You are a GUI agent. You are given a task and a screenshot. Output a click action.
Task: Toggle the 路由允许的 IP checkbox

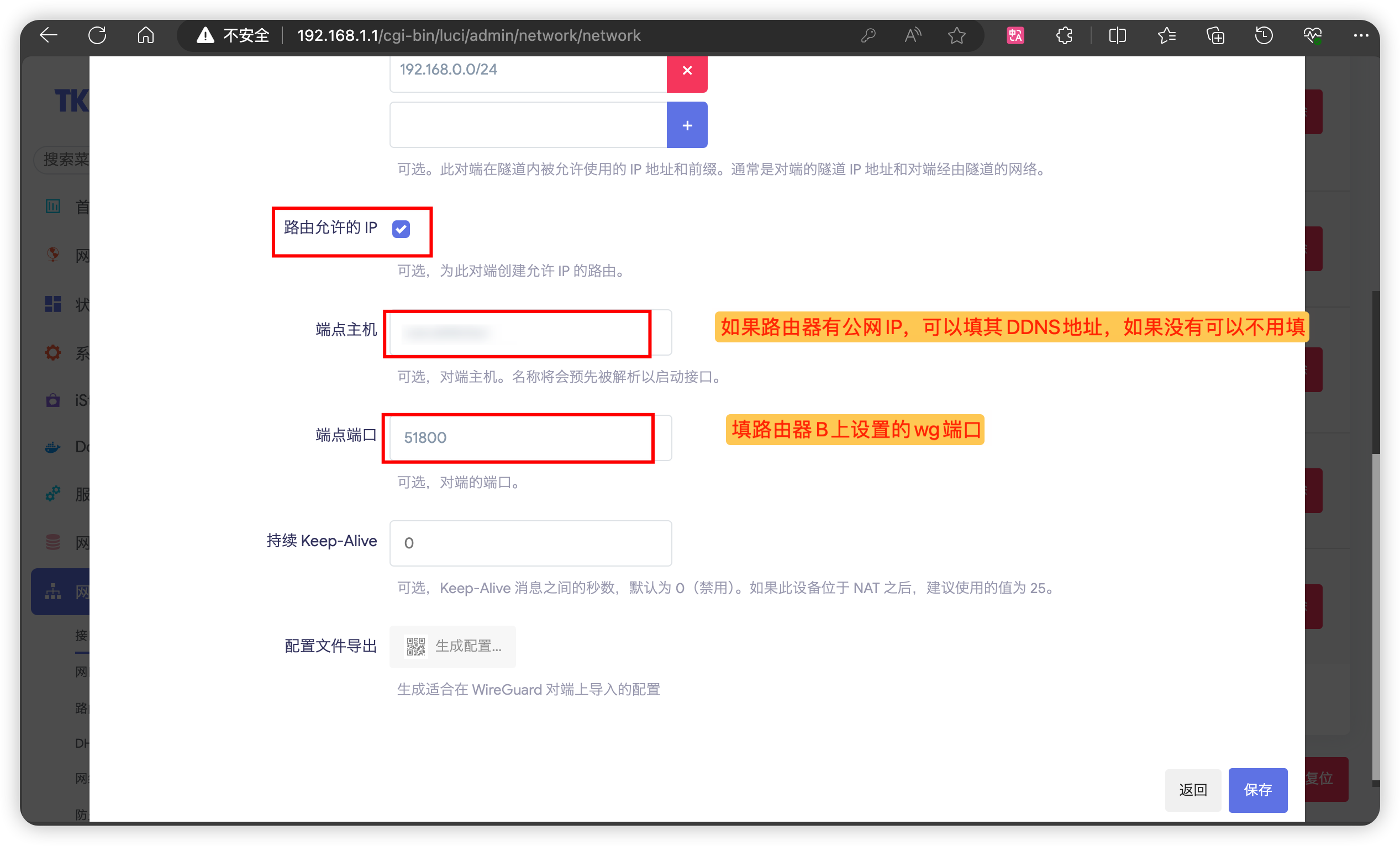click(x=401, y=229)
